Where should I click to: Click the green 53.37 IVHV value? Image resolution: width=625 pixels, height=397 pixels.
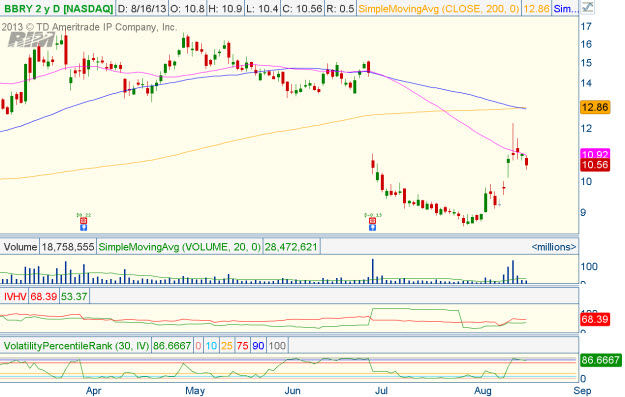[74, 296]
